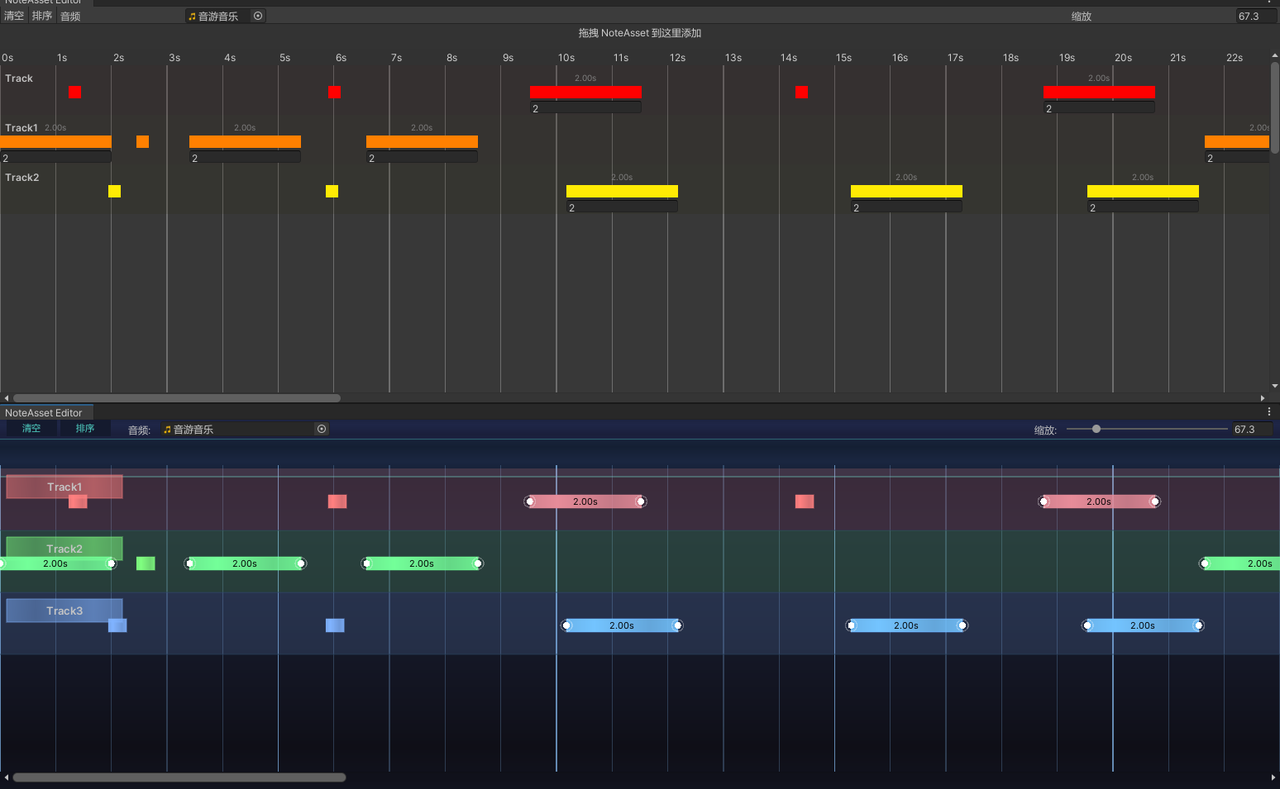Click 清空 button in upper editor
The width and height of the screenshot is (1280, 789).
(x=13, y=16)
